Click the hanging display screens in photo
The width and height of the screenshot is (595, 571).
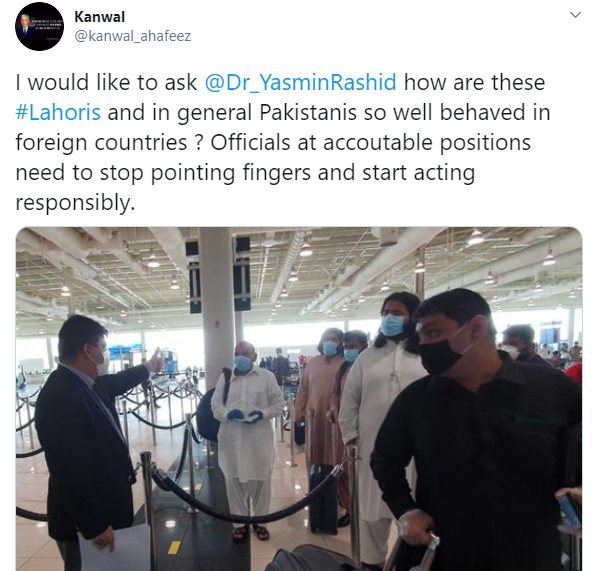pos(220,274)
